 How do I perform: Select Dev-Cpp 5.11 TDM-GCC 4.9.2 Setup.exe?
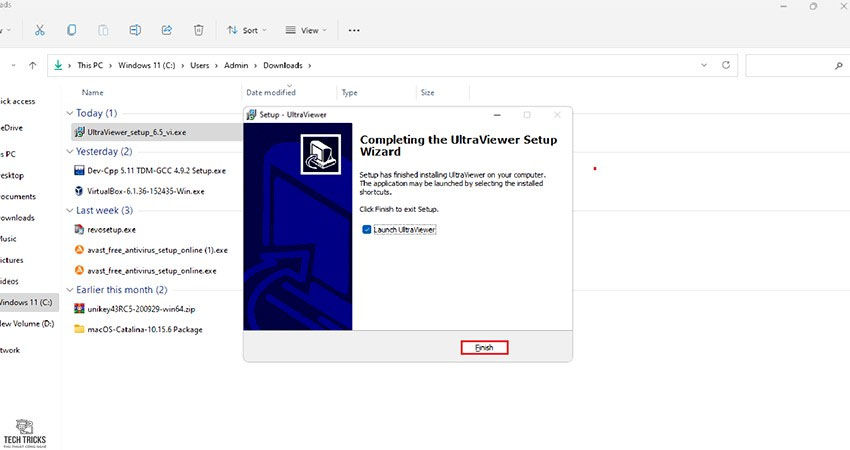coord(157,171)
